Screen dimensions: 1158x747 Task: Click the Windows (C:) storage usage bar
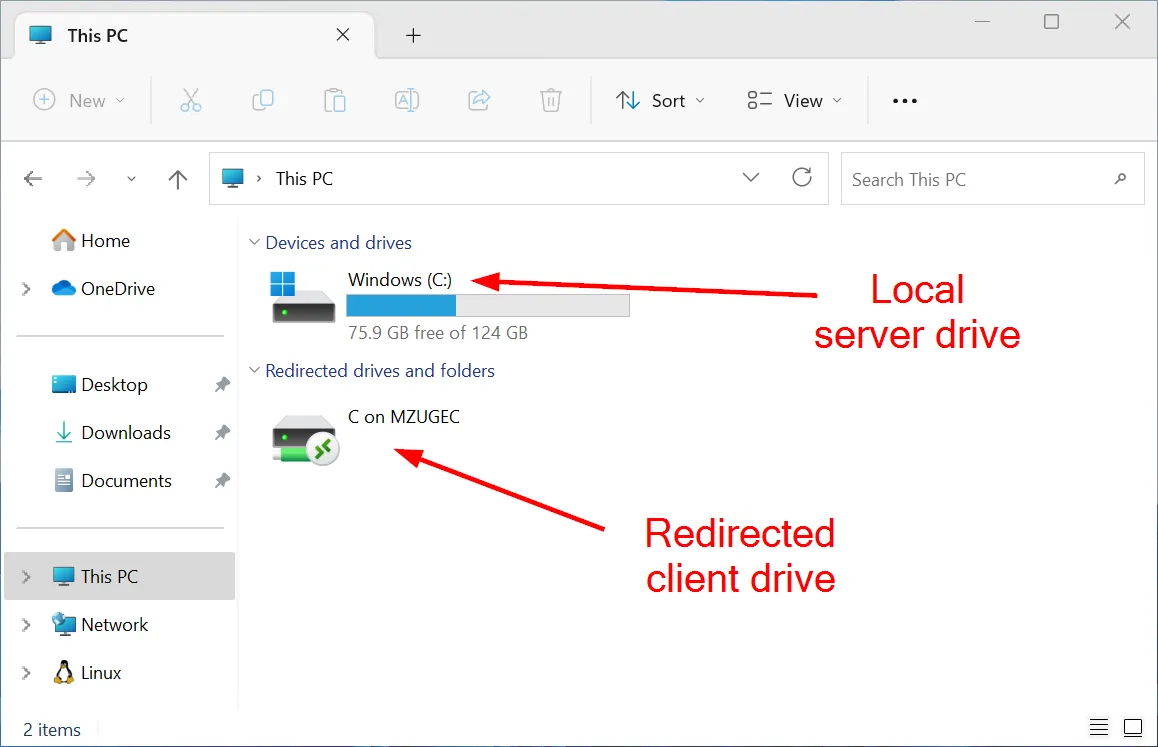(x=487, y=305)
